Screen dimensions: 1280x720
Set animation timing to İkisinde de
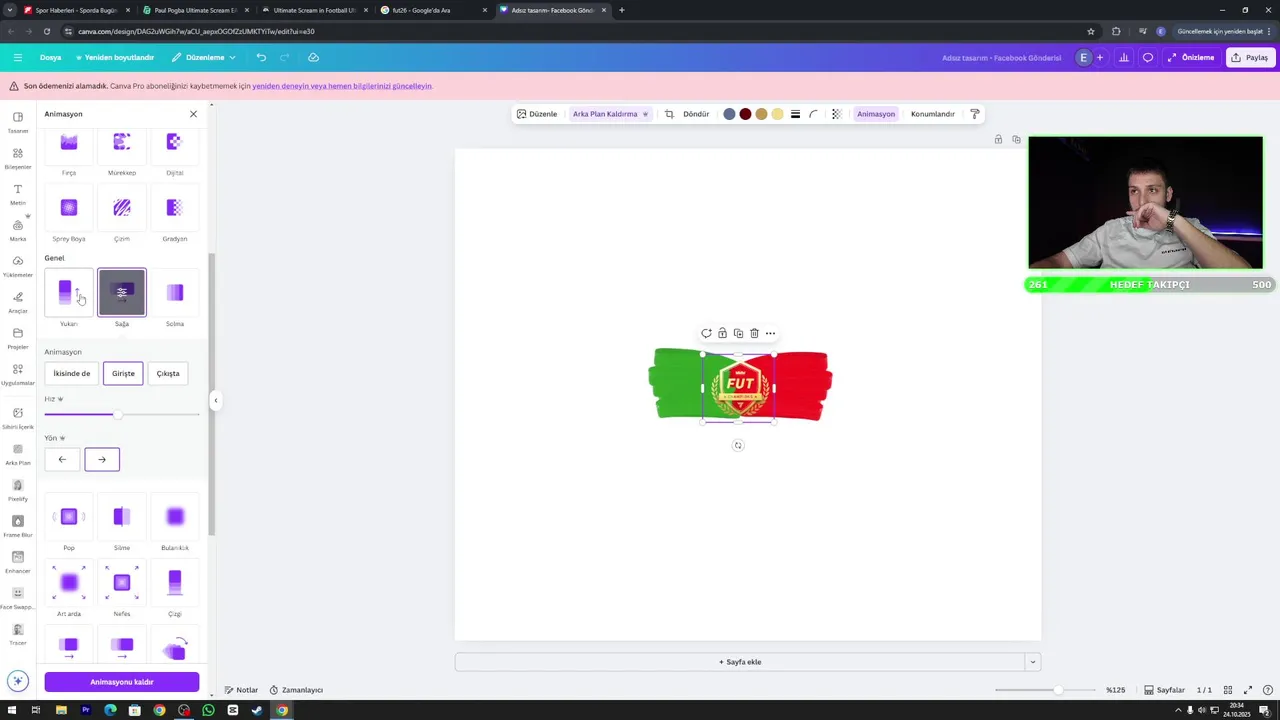(x=72, y=374)
